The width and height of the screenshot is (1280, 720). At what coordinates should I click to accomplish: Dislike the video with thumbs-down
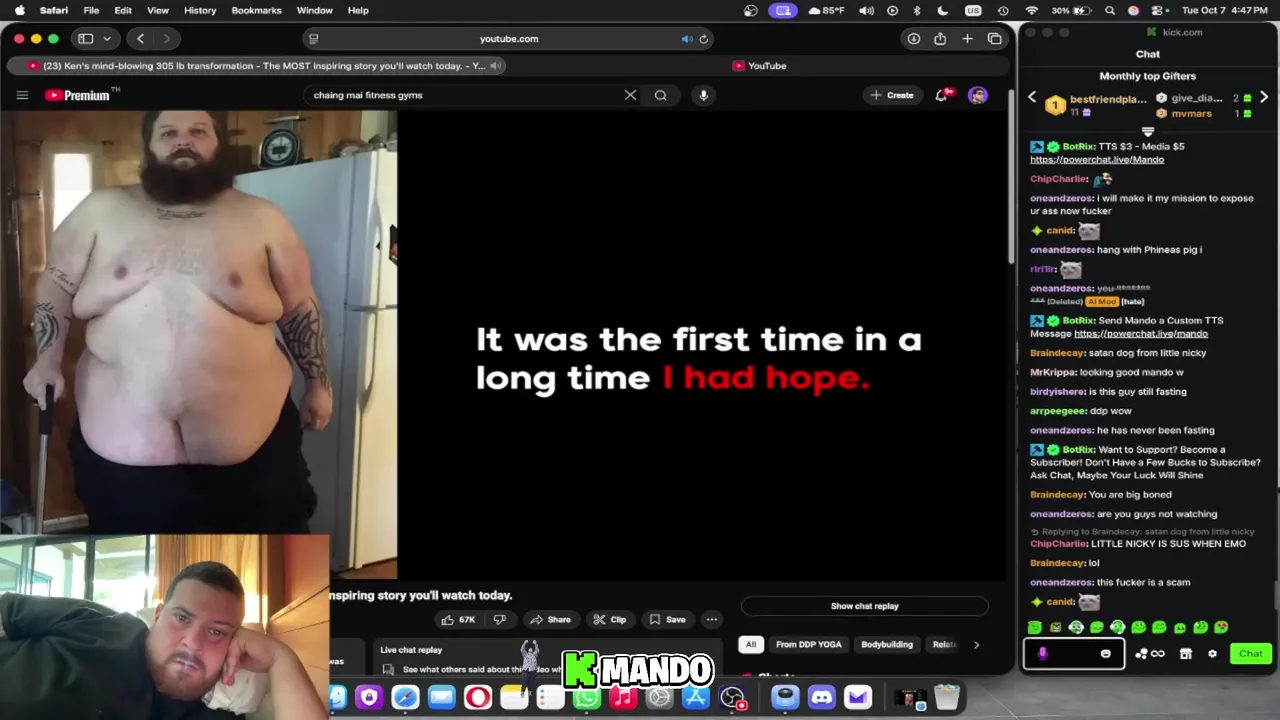coord(500,619)
